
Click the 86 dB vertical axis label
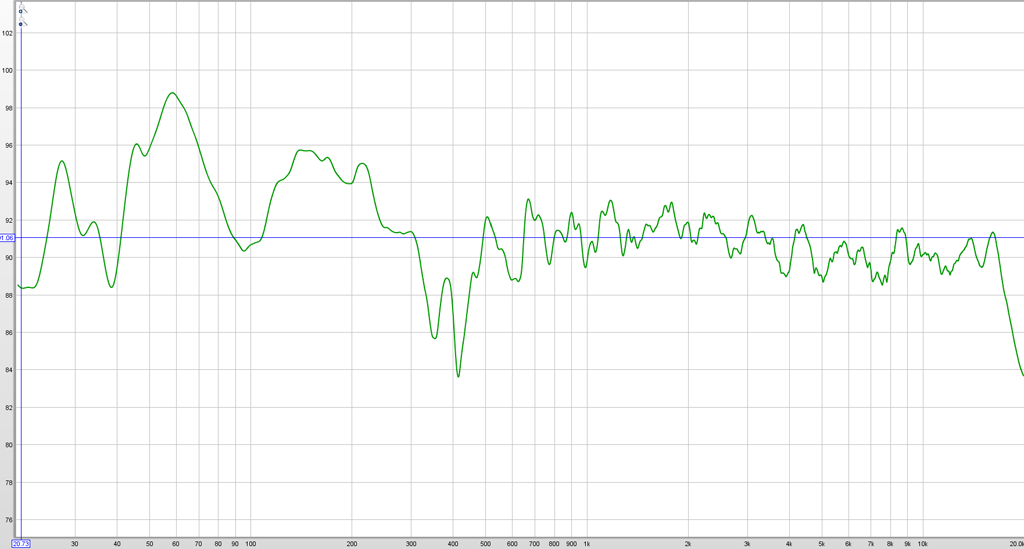[8, 332]
